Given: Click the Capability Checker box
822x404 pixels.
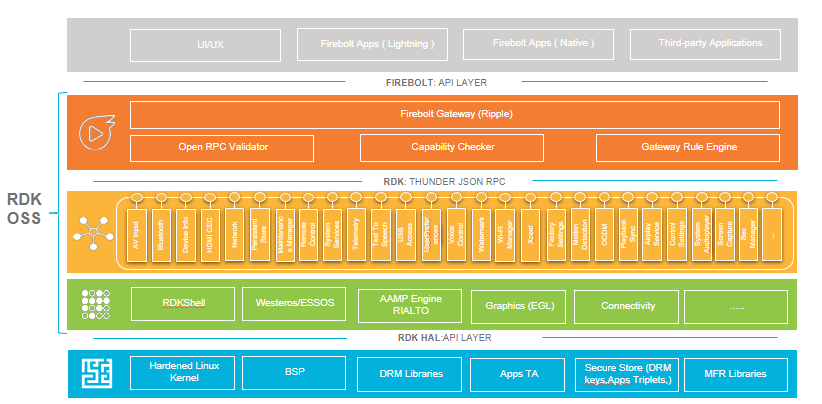Looking at the screenshot, I should tap(452, 148).
